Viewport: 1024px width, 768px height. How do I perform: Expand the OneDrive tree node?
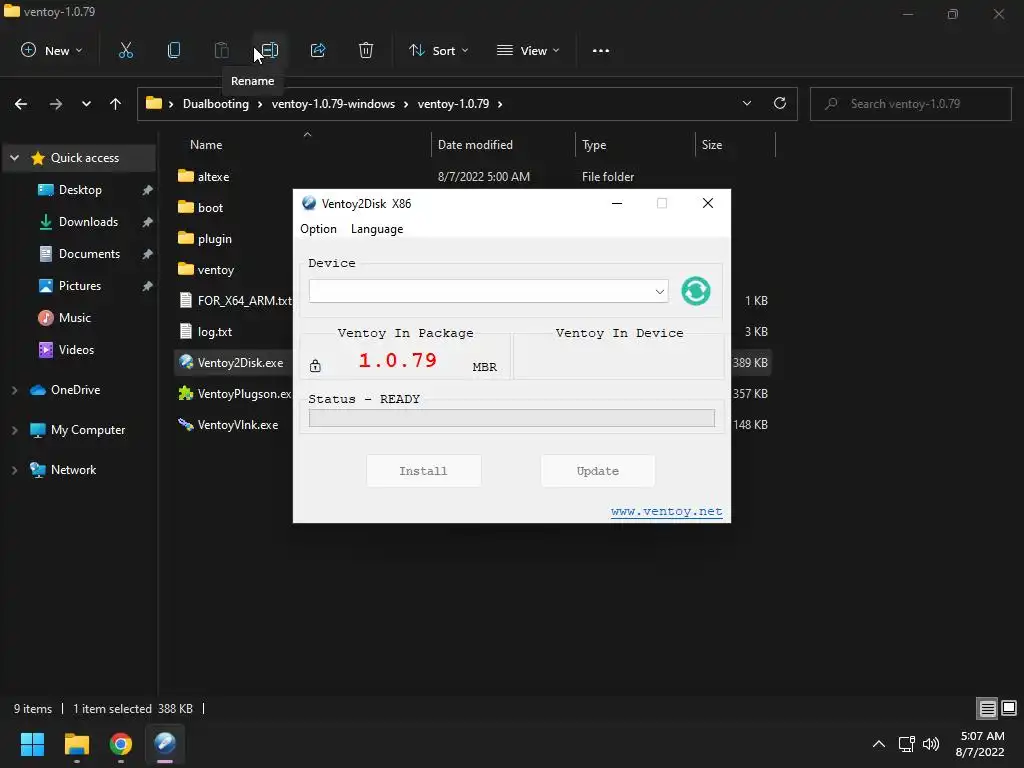[x=14, y=390]
